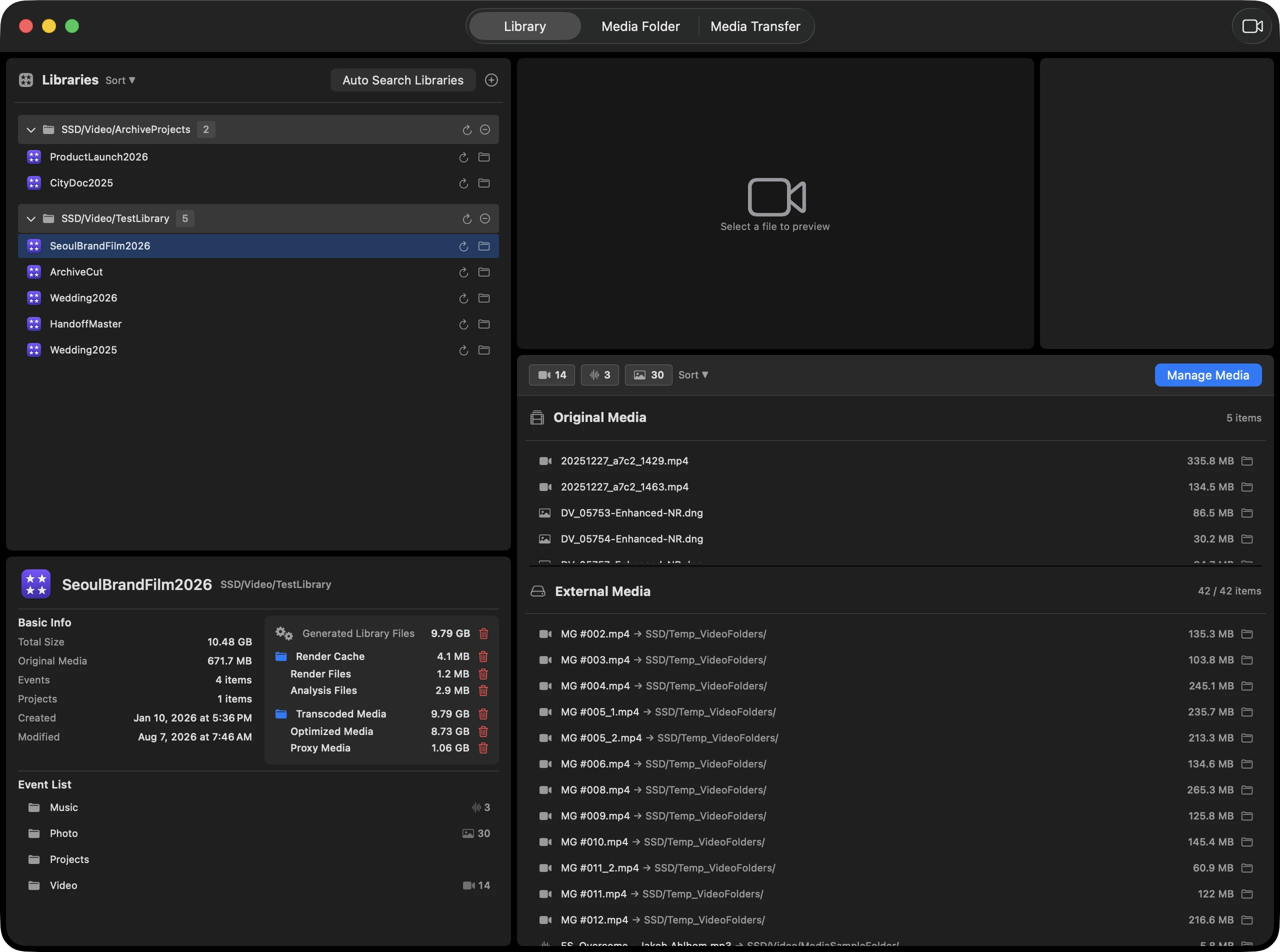This screenshot has width=1280, height=952.
Task: Open Projects event in Event List
Action: point(258,859)
